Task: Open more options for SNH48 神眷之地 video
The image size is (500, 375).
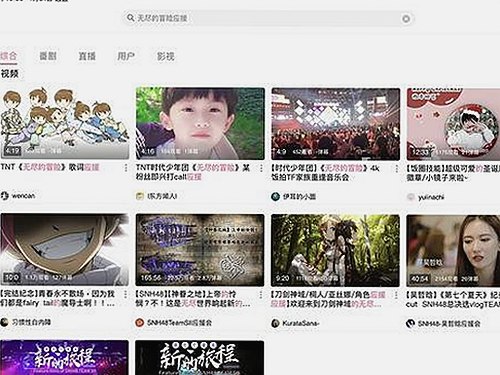Action: tap(261, 295)
